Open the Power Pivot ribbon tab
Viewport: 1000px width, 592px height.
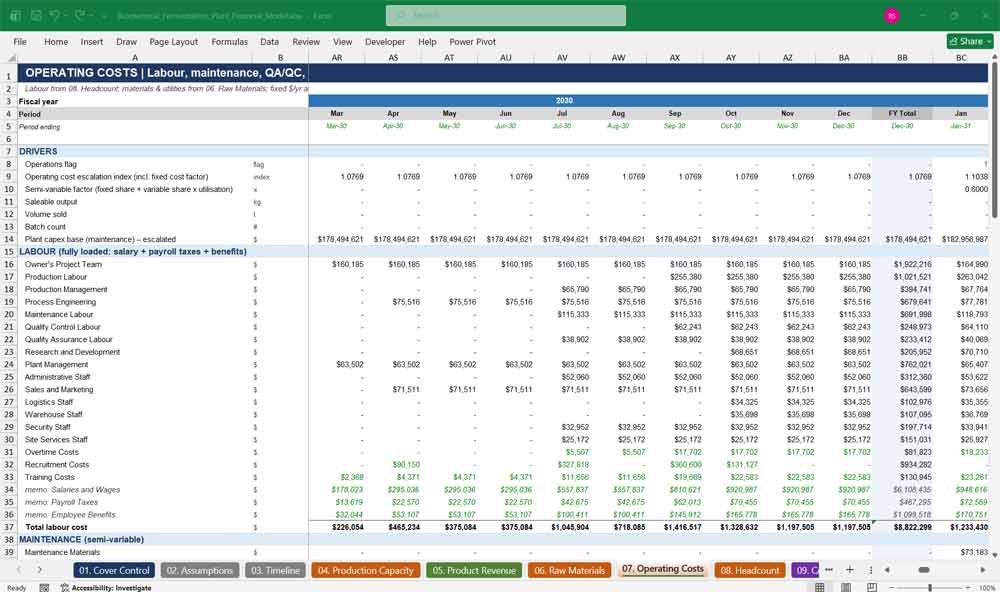[x=473, y=41]
